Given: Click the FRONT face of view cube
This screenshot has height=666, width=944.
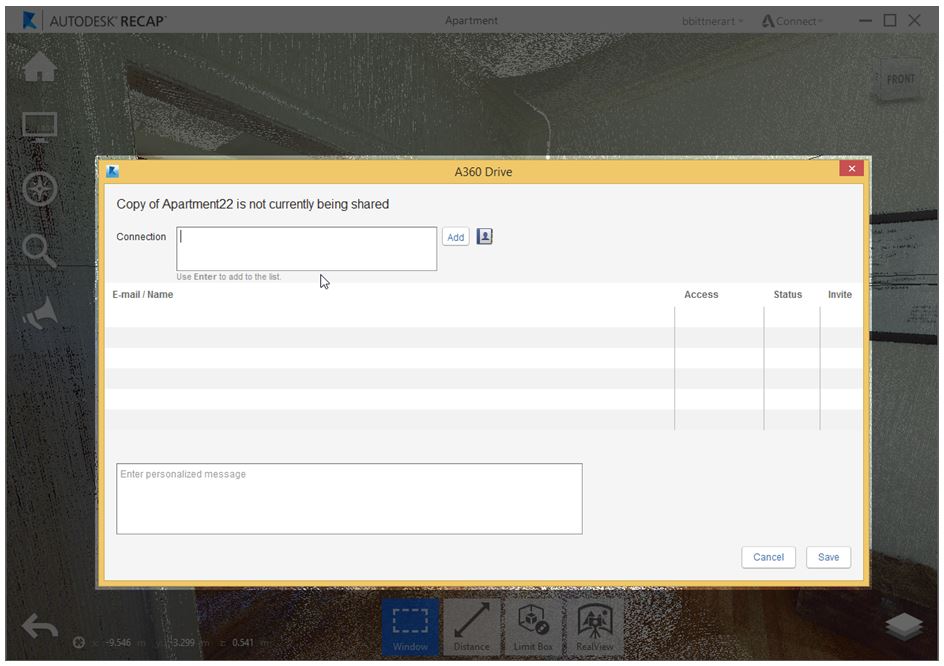Looking at the screenshot, I should pyautogui.click(x=900, y=79).
